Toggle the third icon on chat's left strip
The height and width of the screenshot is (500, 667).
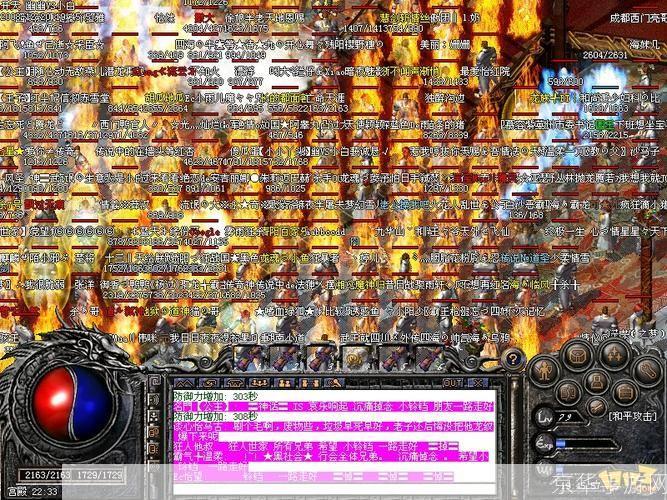154,432
